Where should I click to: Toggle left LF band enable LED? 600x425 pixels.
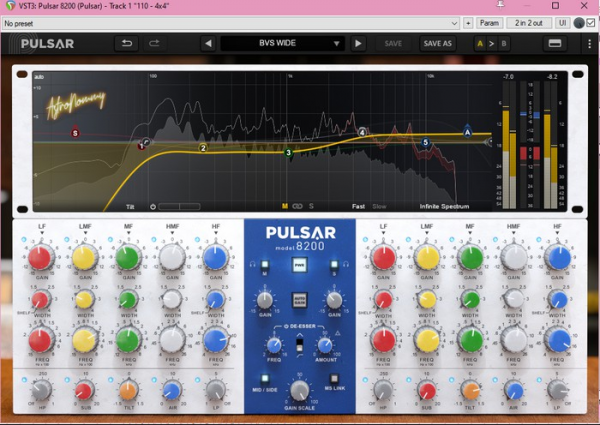[x=24, y=239]
